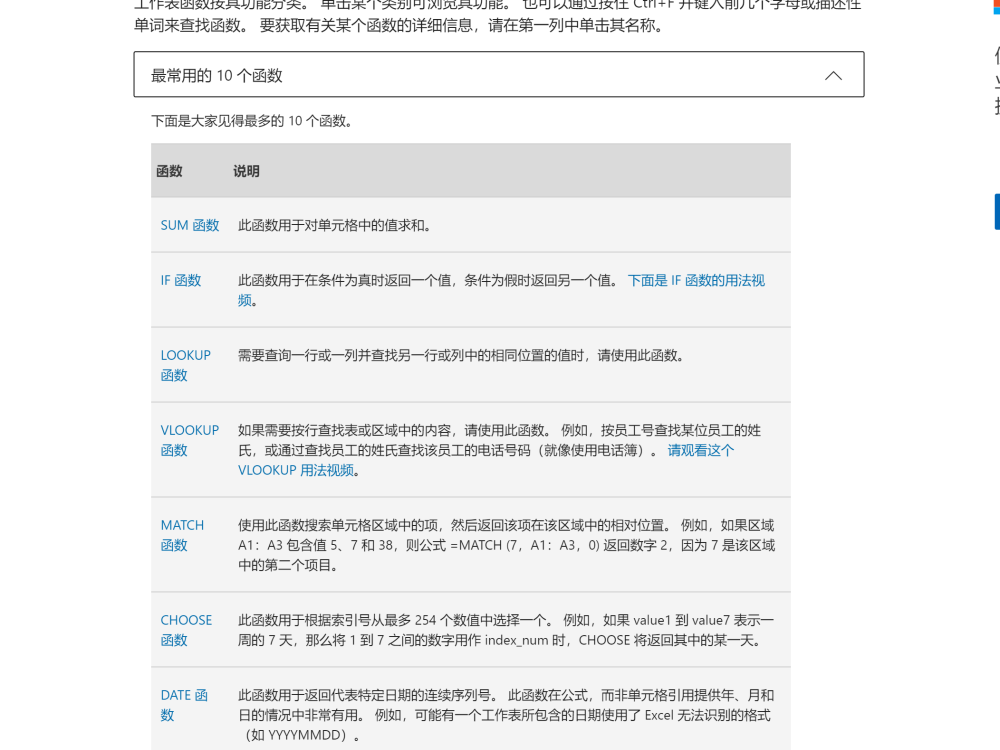Click description 此函数用于对单元格中的值求和。

(x=334, y=225)
